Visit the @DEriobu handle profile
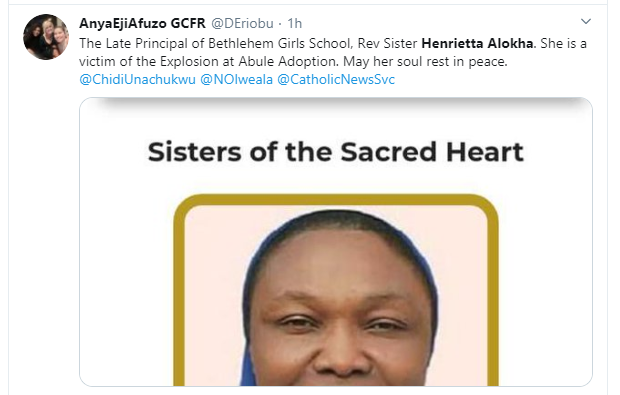The image size is (620, 395). coord(242,23)
